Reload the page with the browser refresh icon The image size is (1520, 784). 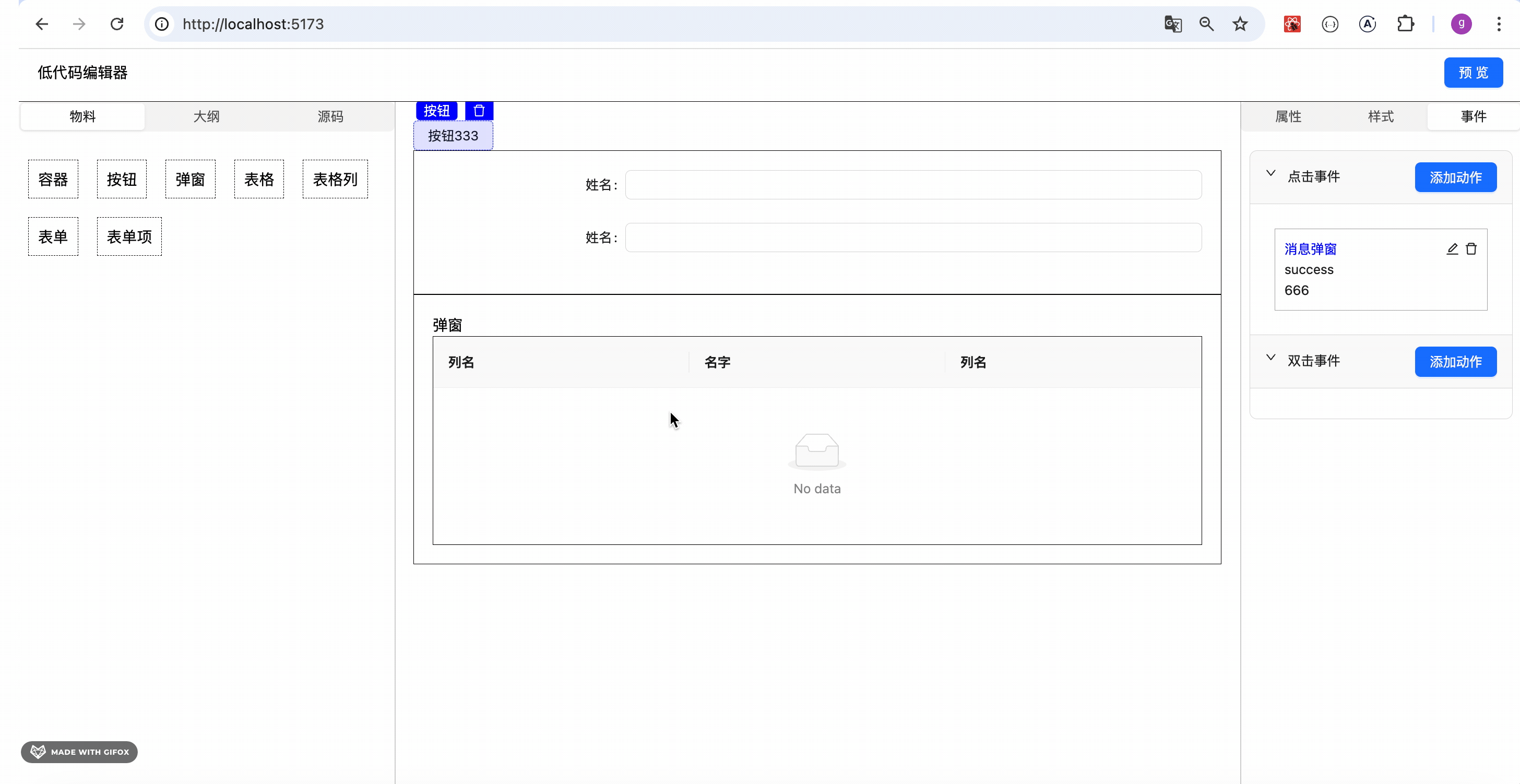(x=117, y=24)
